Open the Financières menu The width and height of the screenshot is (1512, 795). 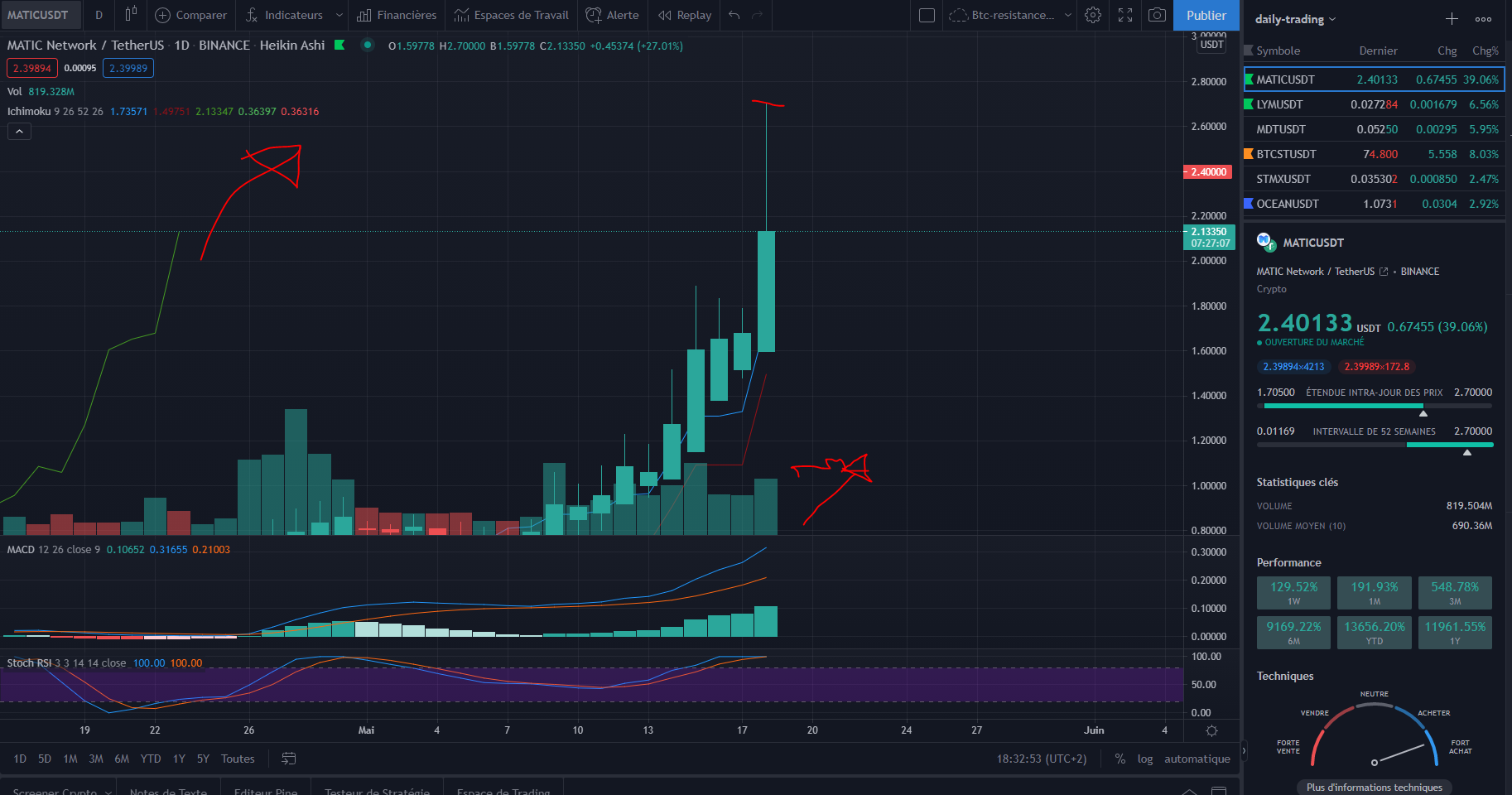(397, 15)
